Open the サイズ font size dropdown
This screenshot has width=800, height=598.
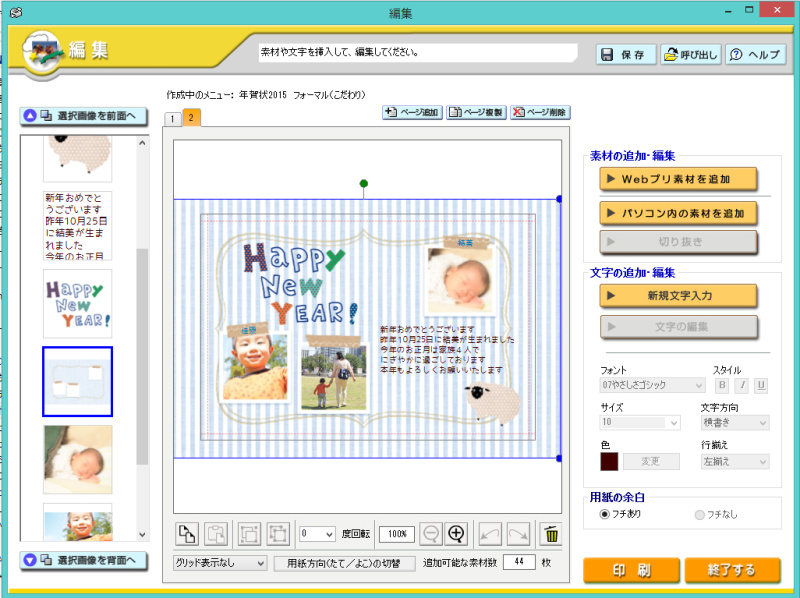(640, 422)
